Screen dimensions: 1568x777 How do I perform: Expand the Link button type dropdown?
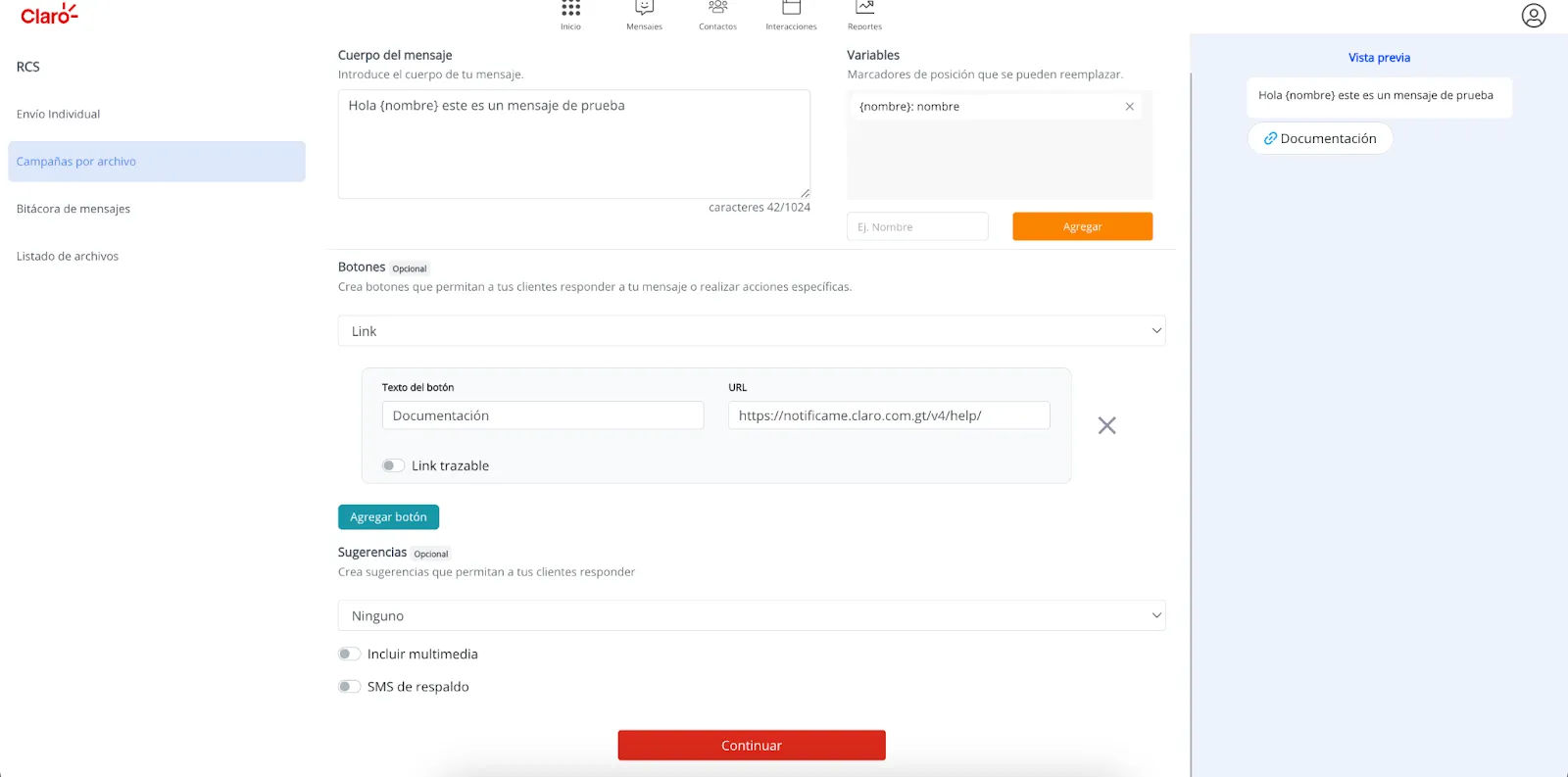tap(751, 331)
